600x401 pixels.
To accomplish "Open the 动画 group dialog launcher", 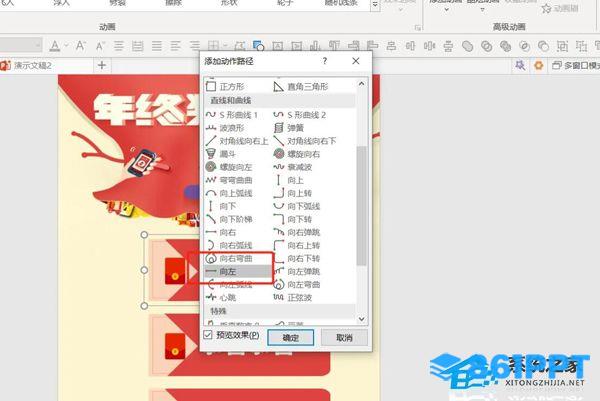I will pos(417,28).
